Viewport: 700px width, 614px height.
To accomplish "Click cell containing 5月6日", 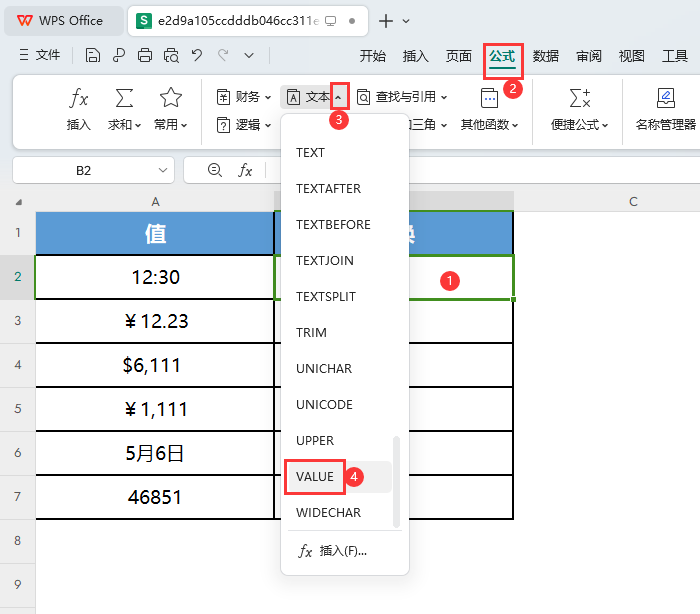I will click(155, 453).
